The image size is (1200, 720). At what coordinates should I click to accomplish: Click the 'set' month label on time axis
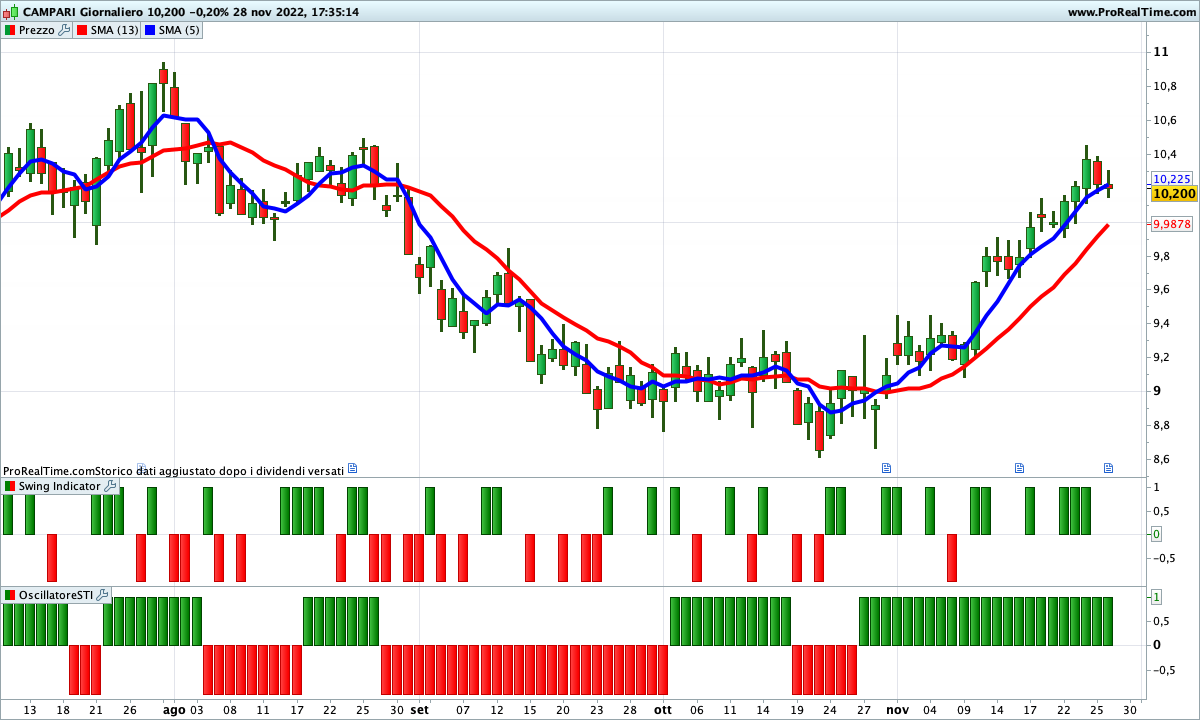420,709
